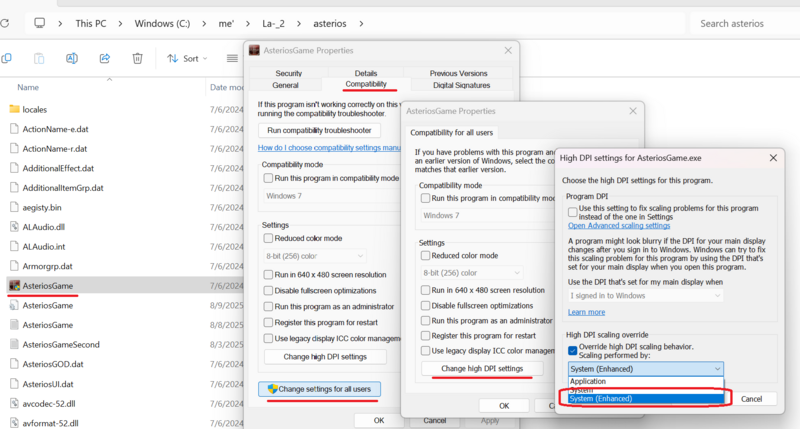Open Advanced scaling settings link
This screenshot has width=800, height=429.
pos(619,225)
